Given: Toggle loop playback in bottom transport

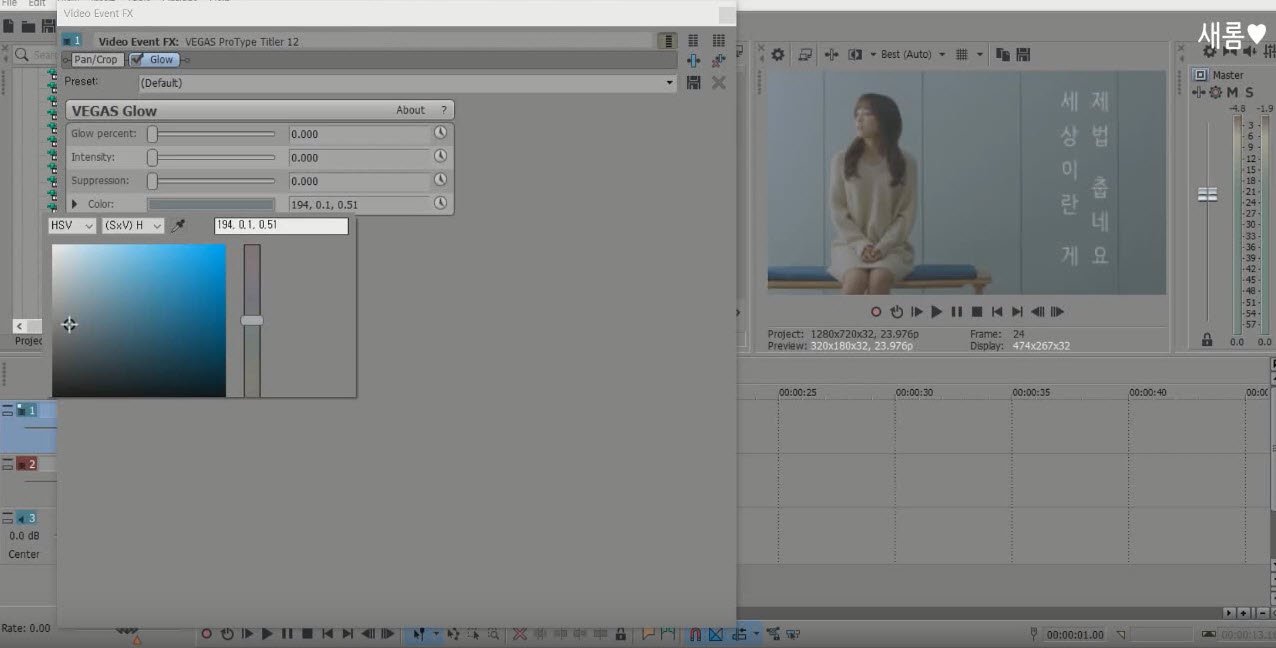Looking at the screenshot, I should 227,634.
